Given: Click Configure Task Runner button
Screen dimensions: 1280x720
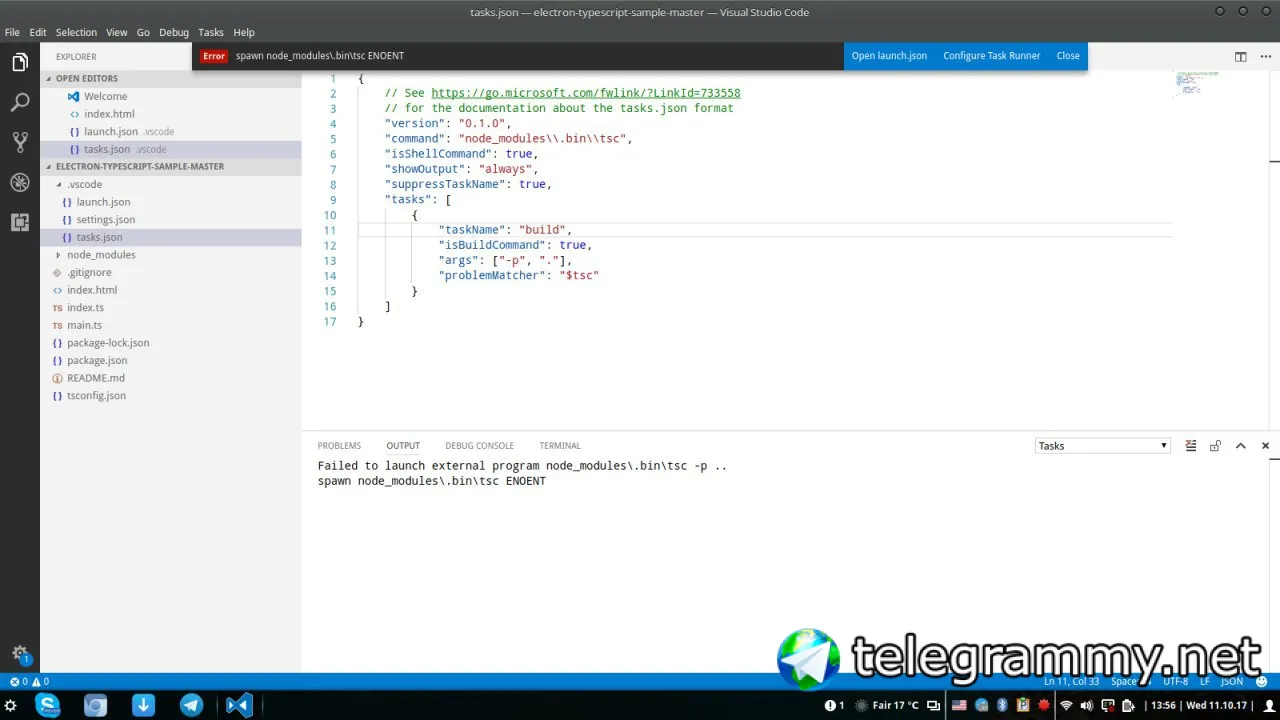Looking at the screenshot, I should (x=992, y=56).
